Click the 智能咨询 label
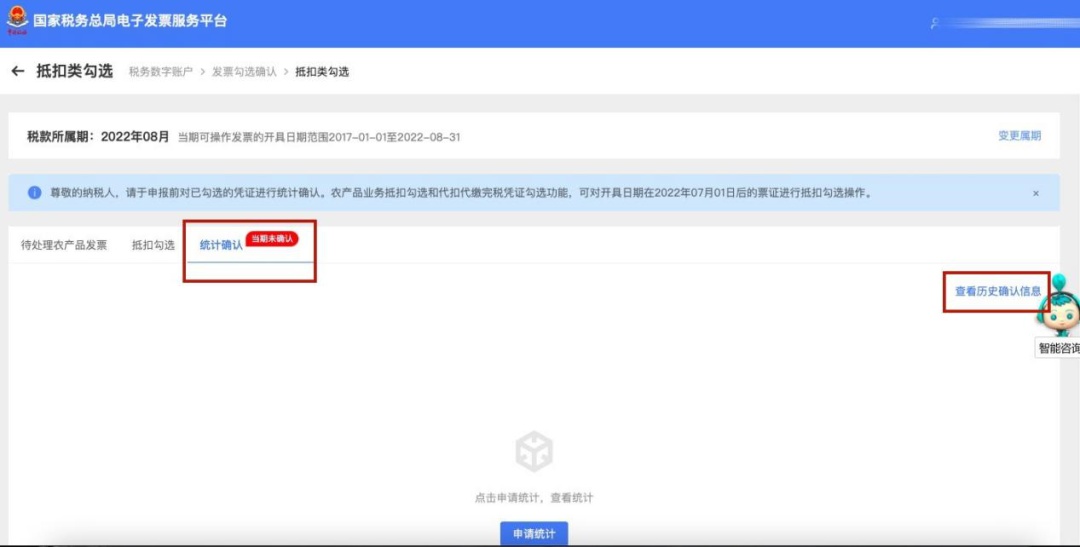Viewport: 1080px width, 547px height. tap(1059, 349)
